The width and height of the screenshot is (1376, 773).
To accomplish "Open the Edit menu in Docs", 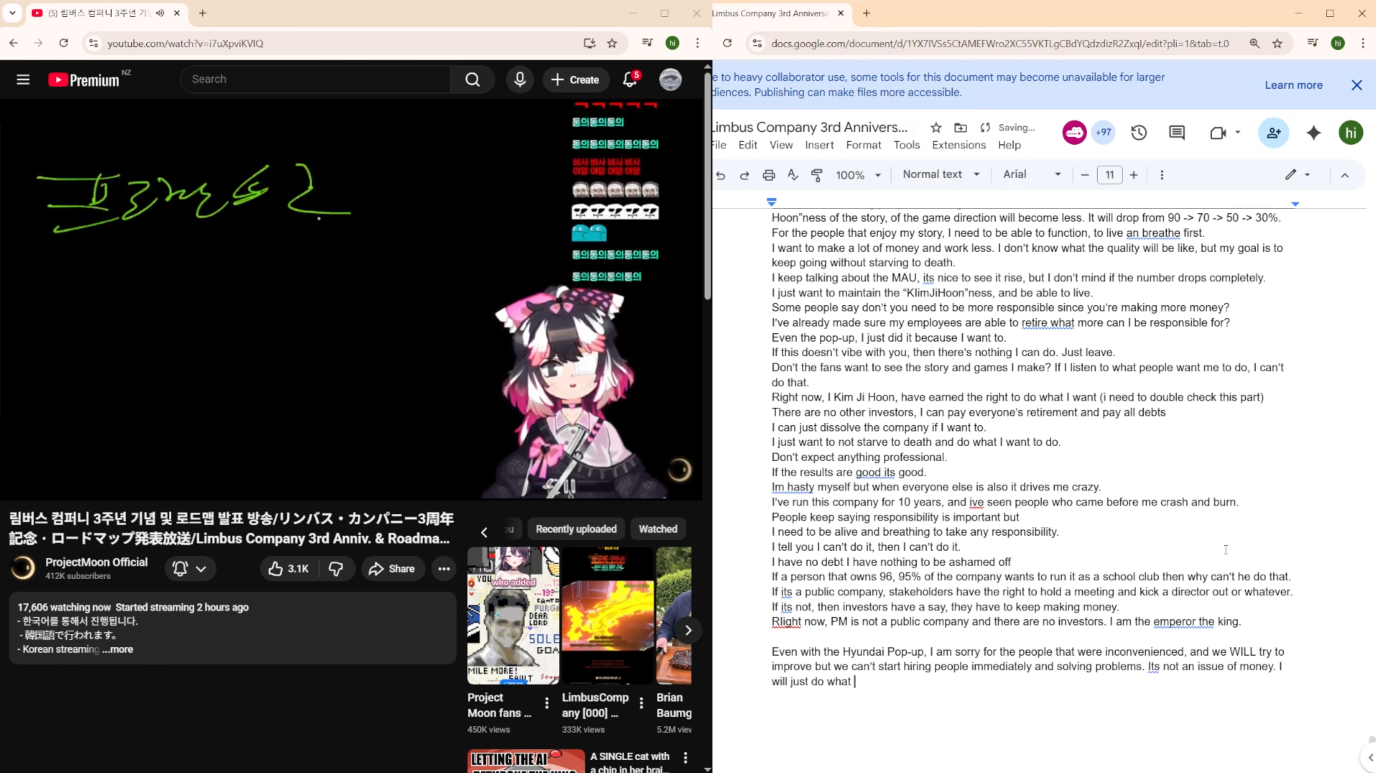I will [748, 146].
